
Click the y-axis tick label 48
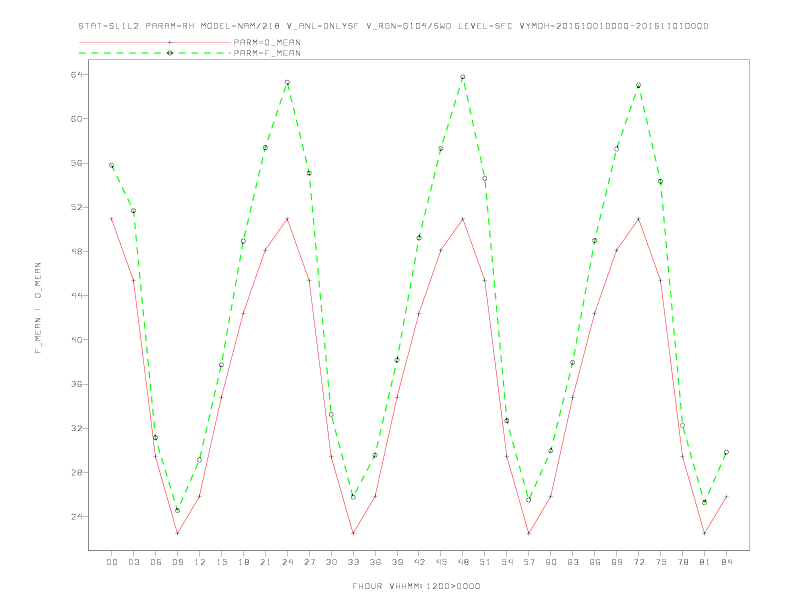[76, 251]
